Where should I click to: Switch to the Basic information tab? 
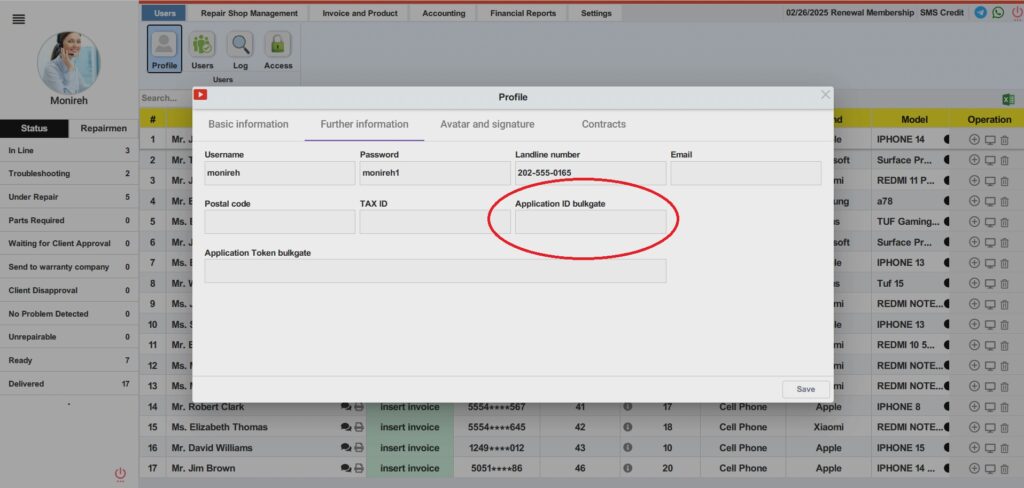click(x=248, y=124)
